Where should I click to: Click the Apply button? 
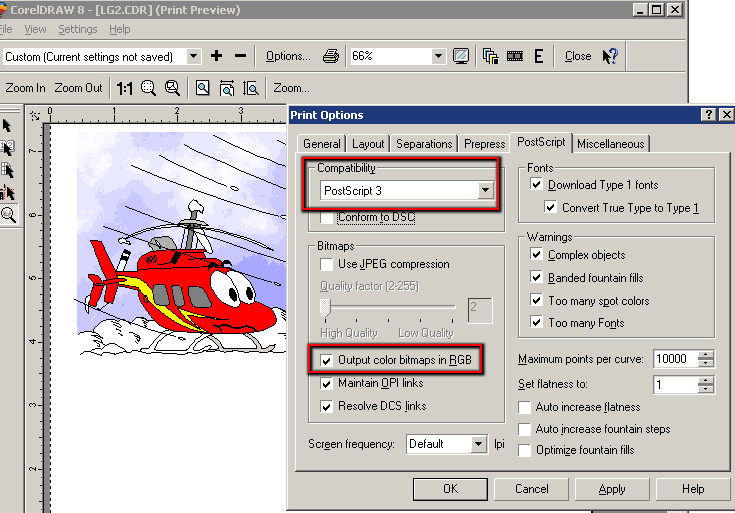click(x=612, y=489)
